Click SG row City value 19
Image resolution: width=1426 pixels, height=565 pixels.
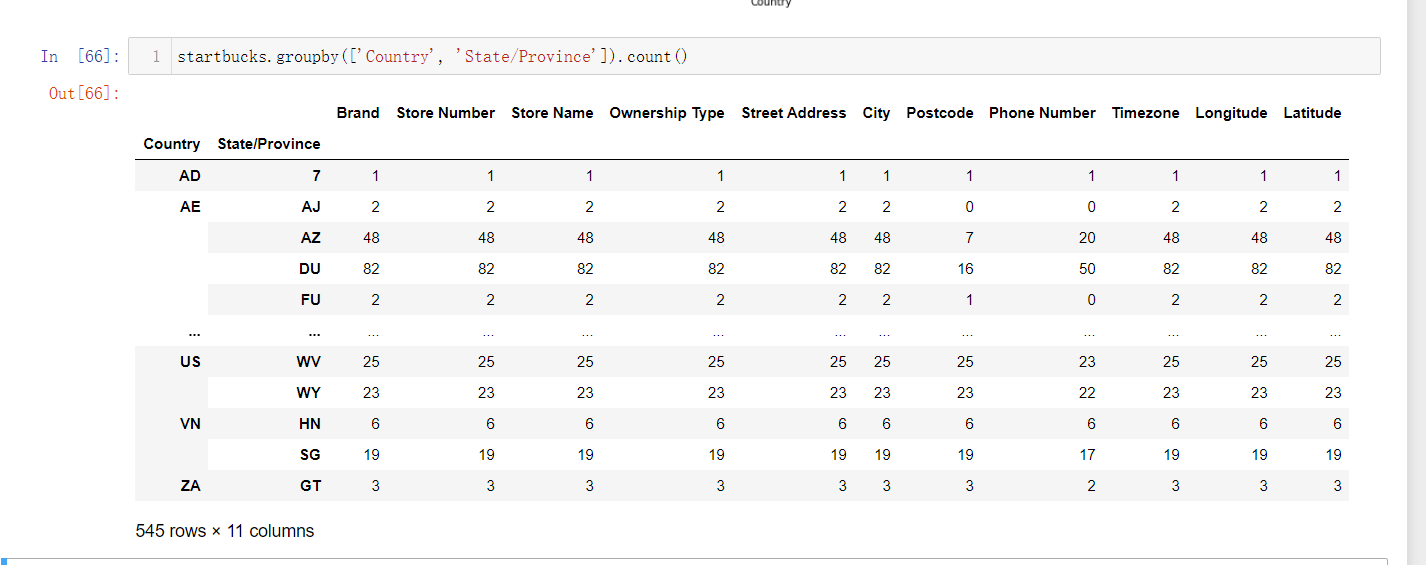point(881,455)
